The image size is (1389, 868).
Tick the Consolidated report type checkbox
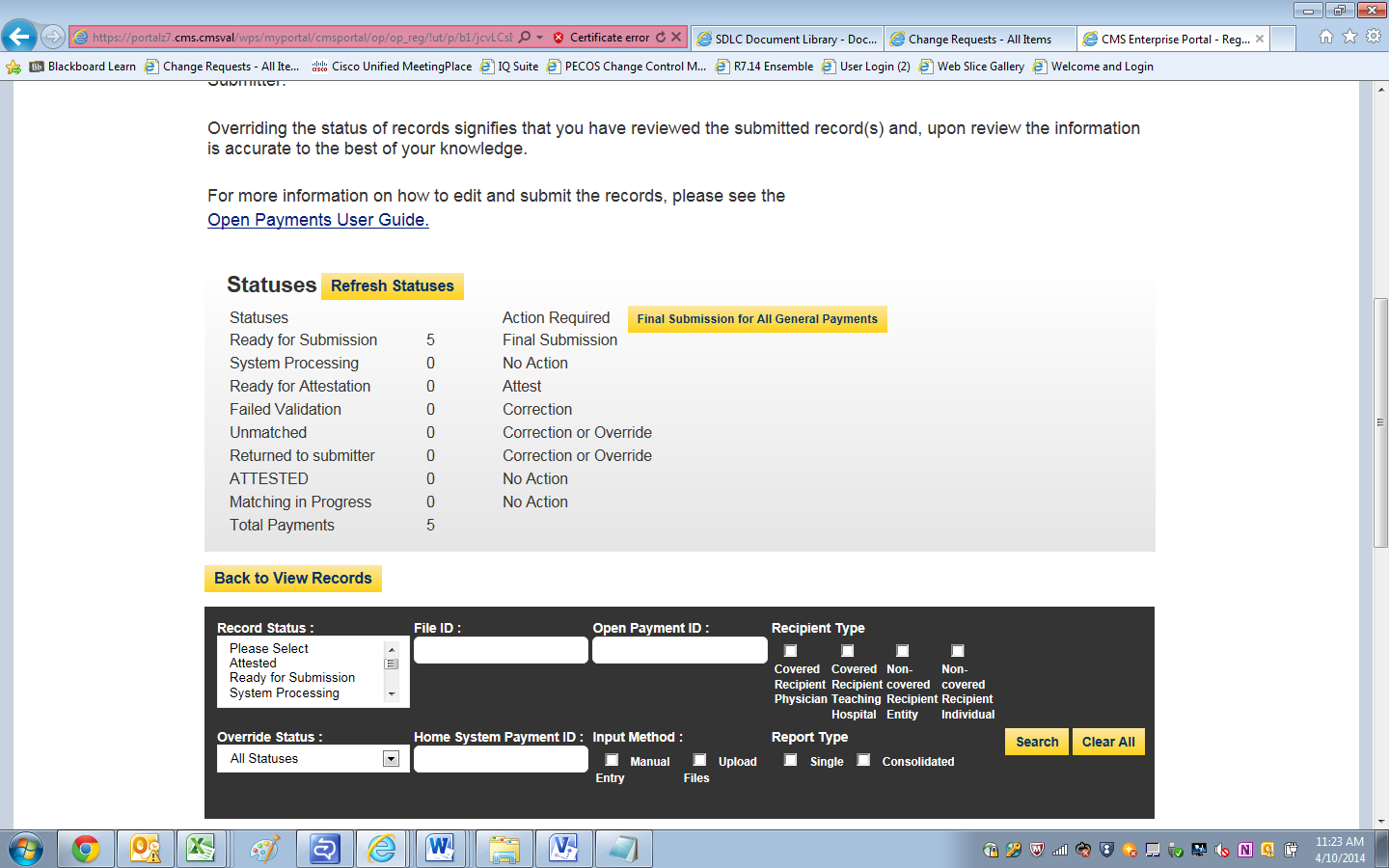pos(863,760)
